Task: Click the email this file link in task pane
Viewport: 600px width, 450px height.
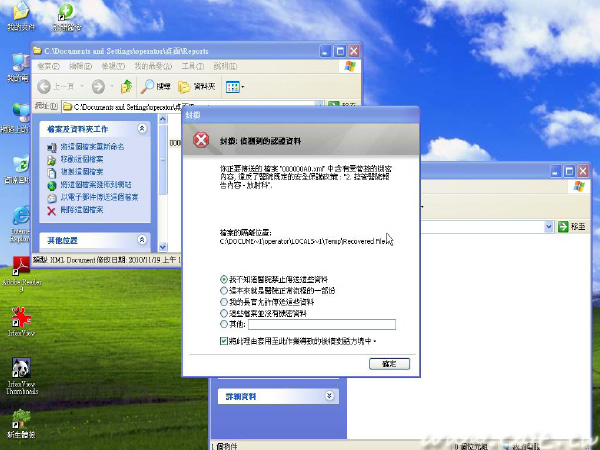Action: [99, 198]
